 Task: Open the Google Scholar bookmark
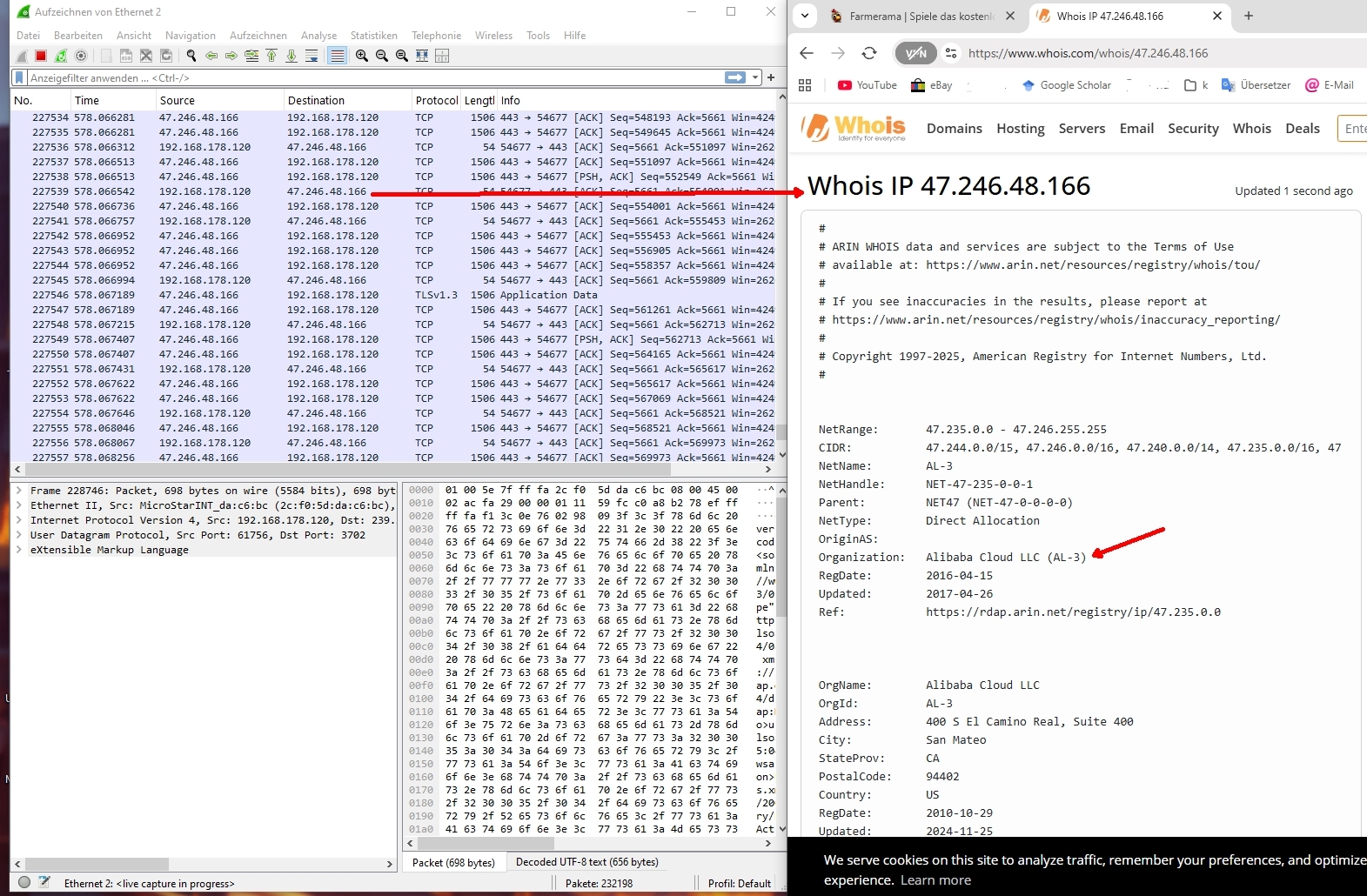tap(1067, 85)
